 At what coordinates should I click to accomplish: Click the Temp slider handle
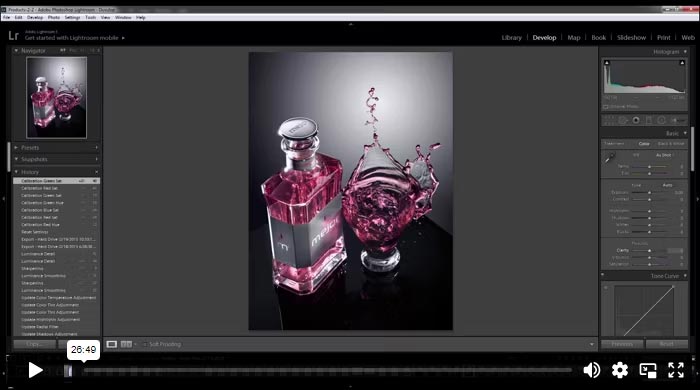click(x=650, y=166)
